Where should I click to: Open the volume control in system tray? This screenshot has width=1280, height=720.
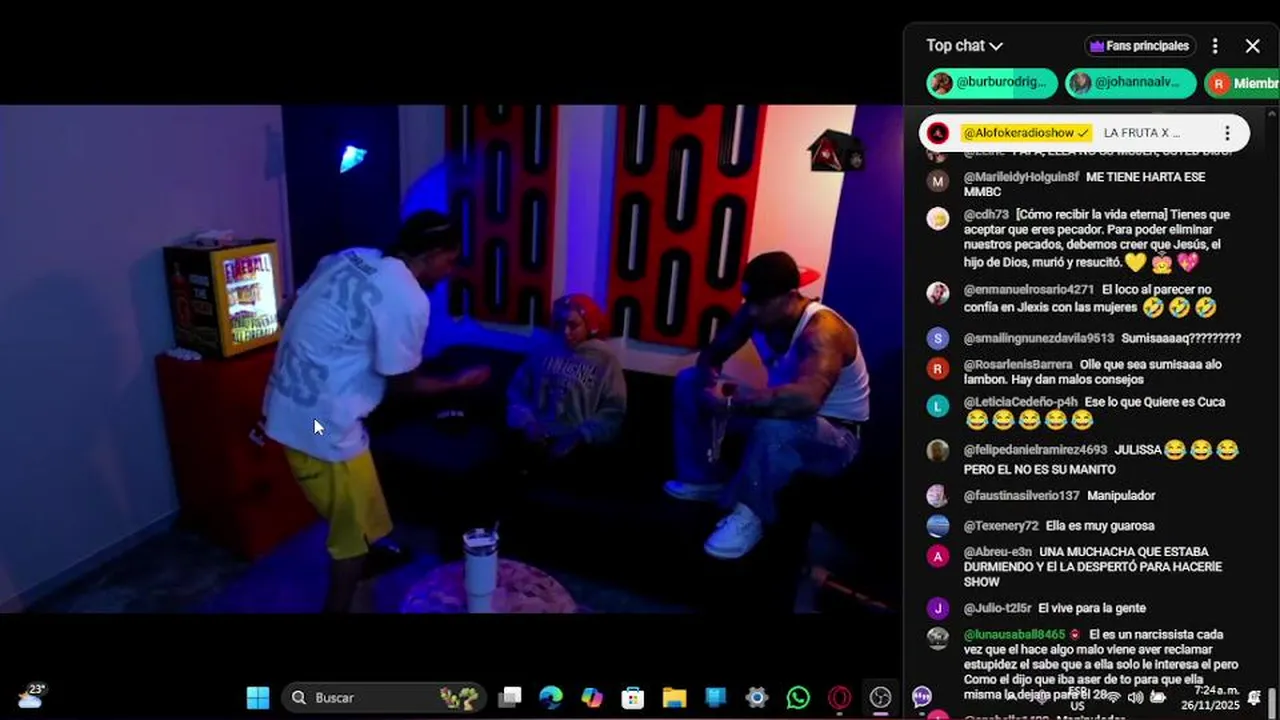1136,697
